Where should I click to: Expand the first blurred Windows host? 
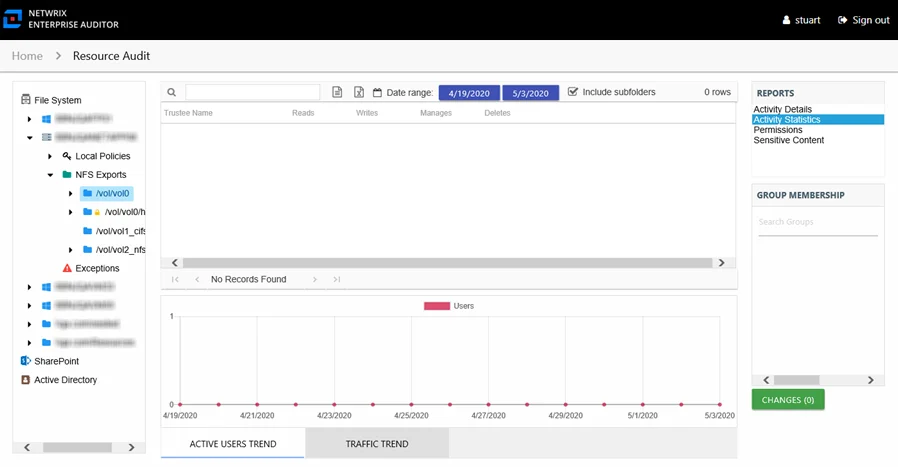(x=29, y=119)
